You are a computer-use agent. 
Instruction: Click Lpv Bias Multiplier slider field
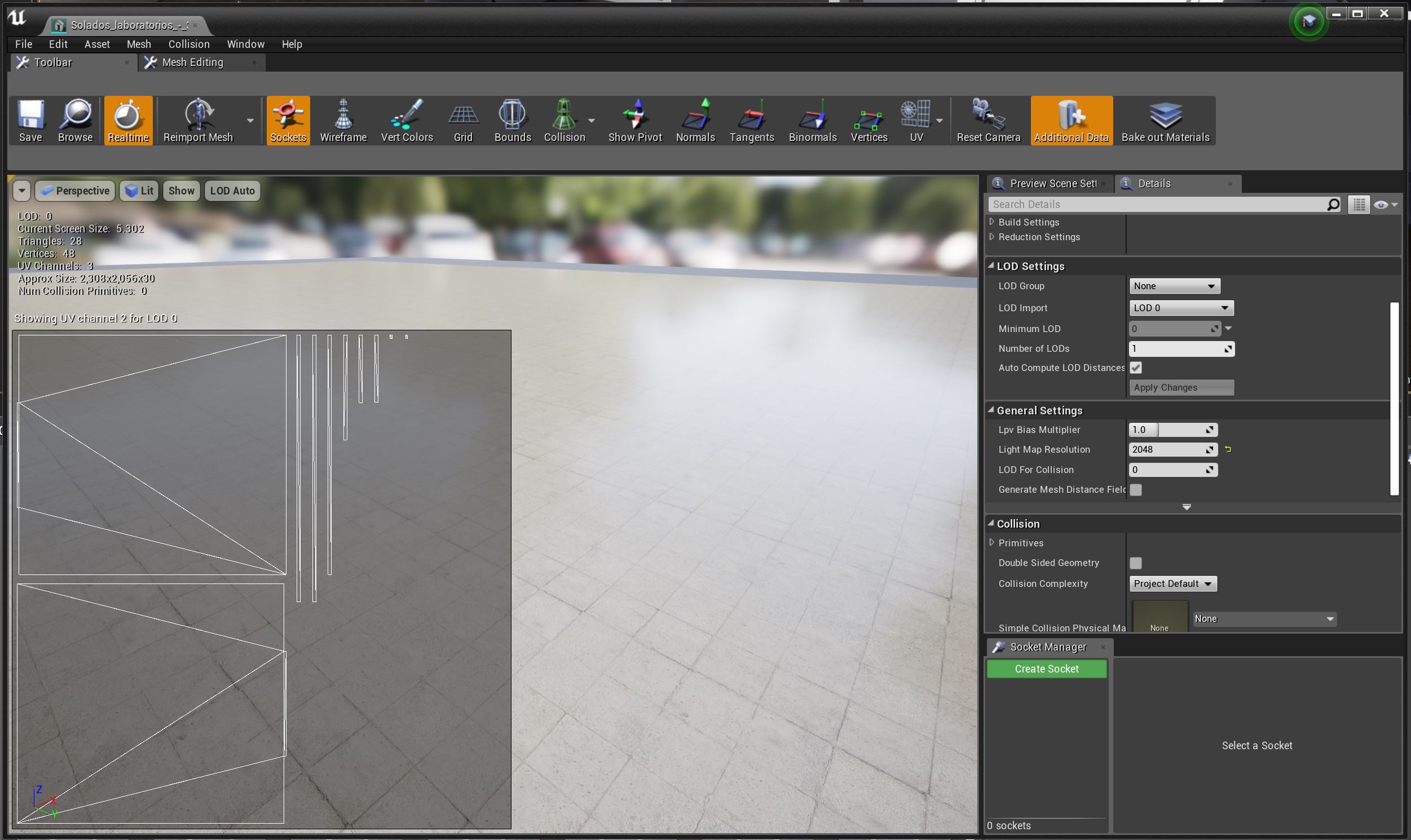click(x=1172, y=430)
